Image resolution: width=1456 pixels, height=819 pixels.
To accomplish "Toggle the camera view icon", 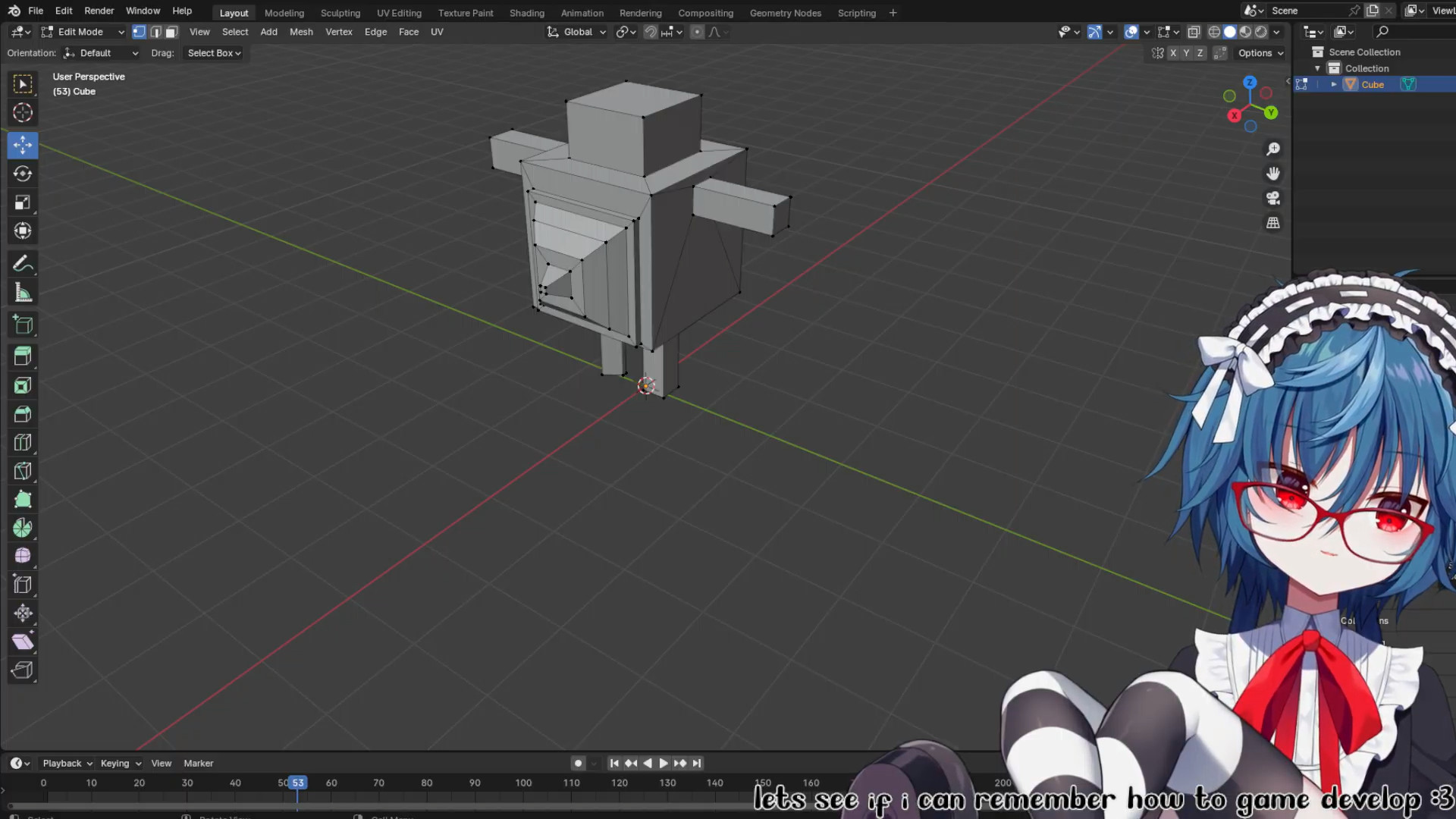I will coord(1273,199).
